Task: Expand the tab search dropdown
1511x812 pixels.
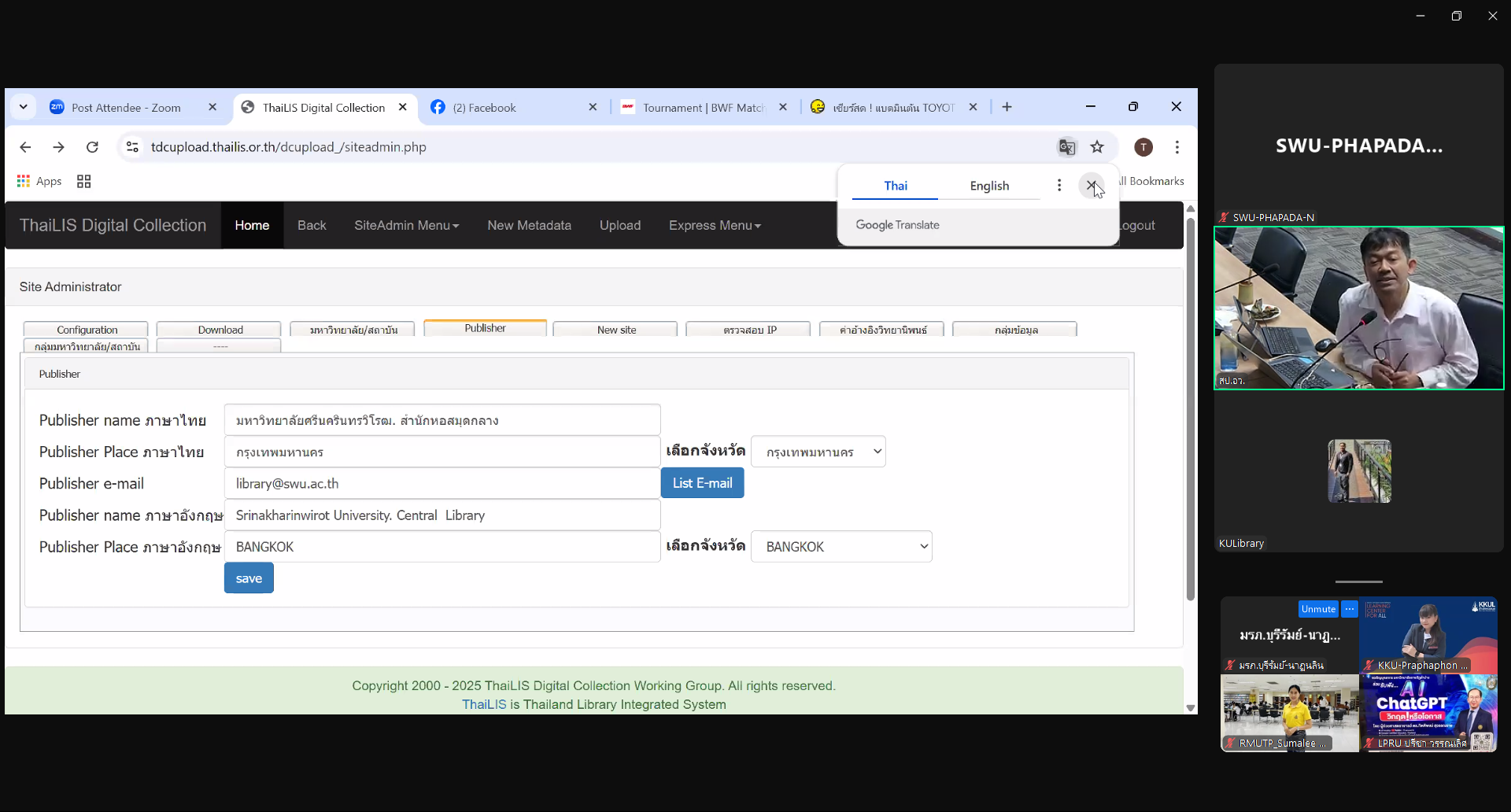Action: pyautogui.click(x=24, y=107)
